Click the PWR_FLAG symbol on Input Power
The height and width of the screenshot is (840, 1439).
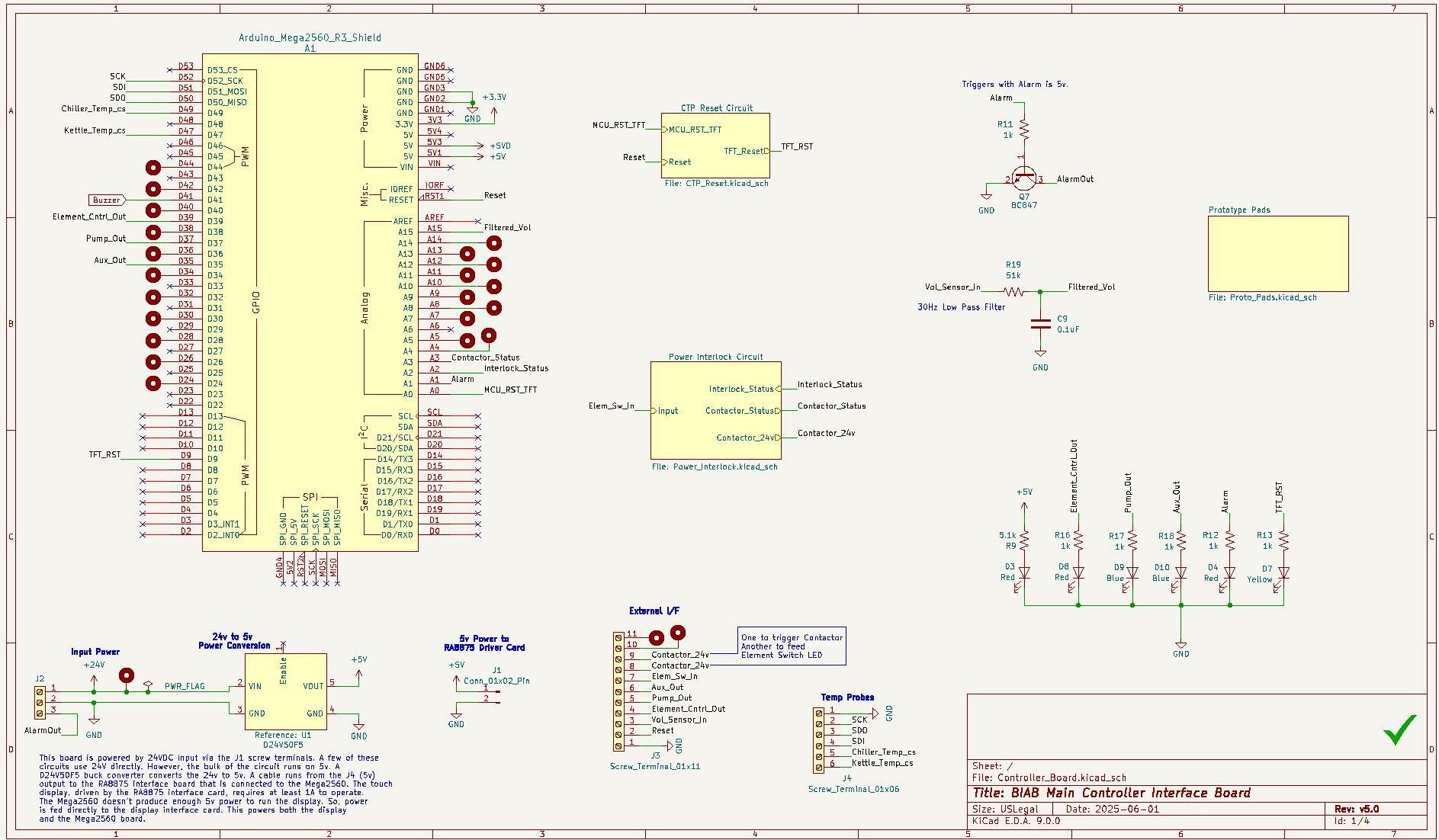click(149, 682)
